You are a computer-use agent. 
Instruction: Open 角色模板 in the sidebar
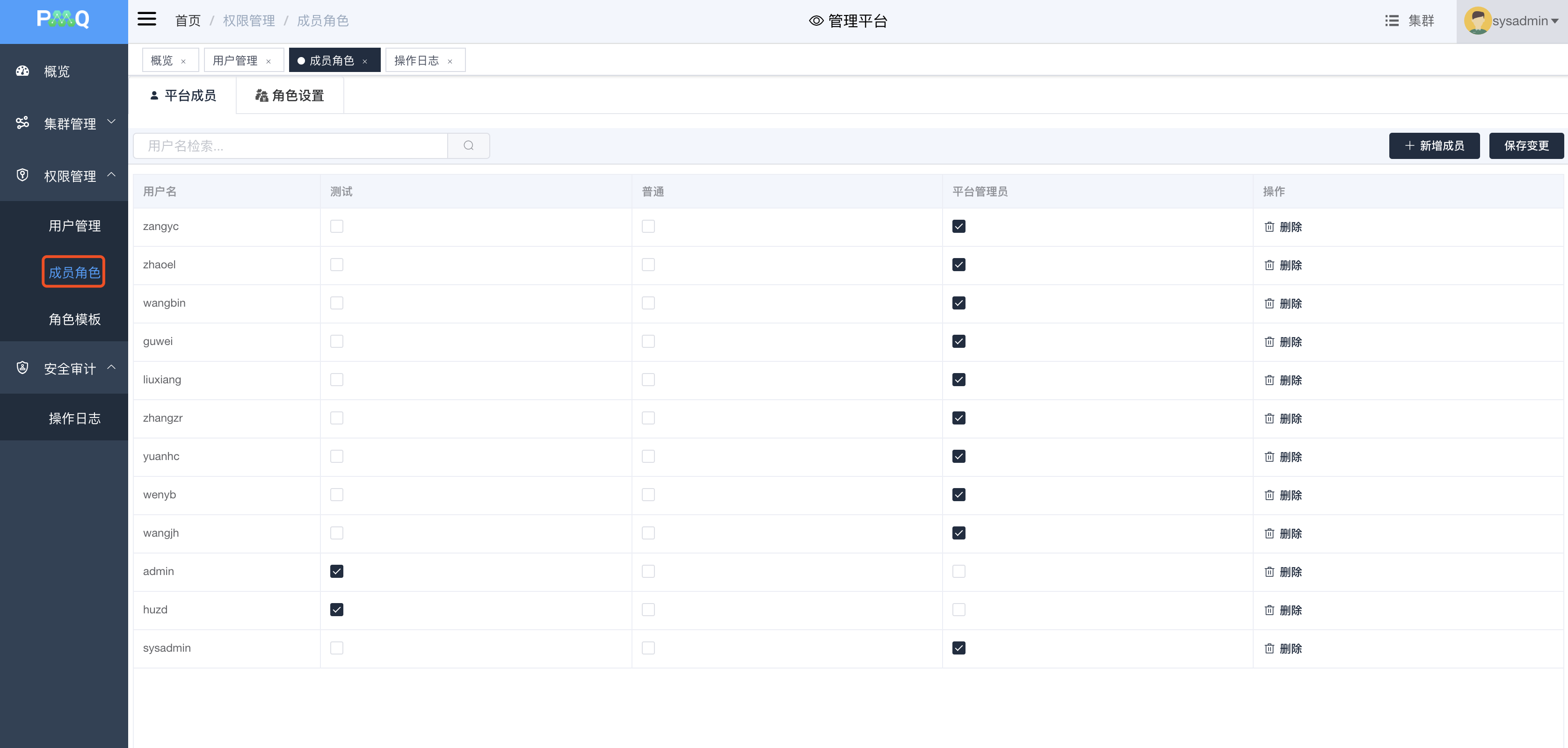point(74,319)
